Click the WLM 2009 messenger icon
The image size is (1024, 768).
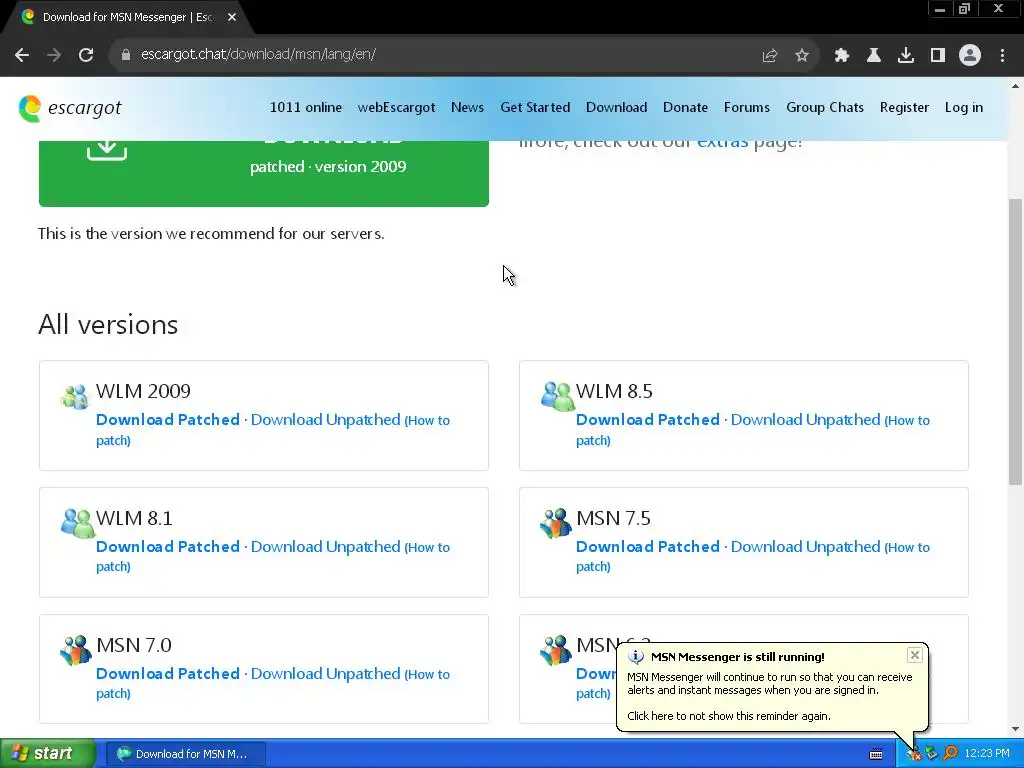(74, 396)
